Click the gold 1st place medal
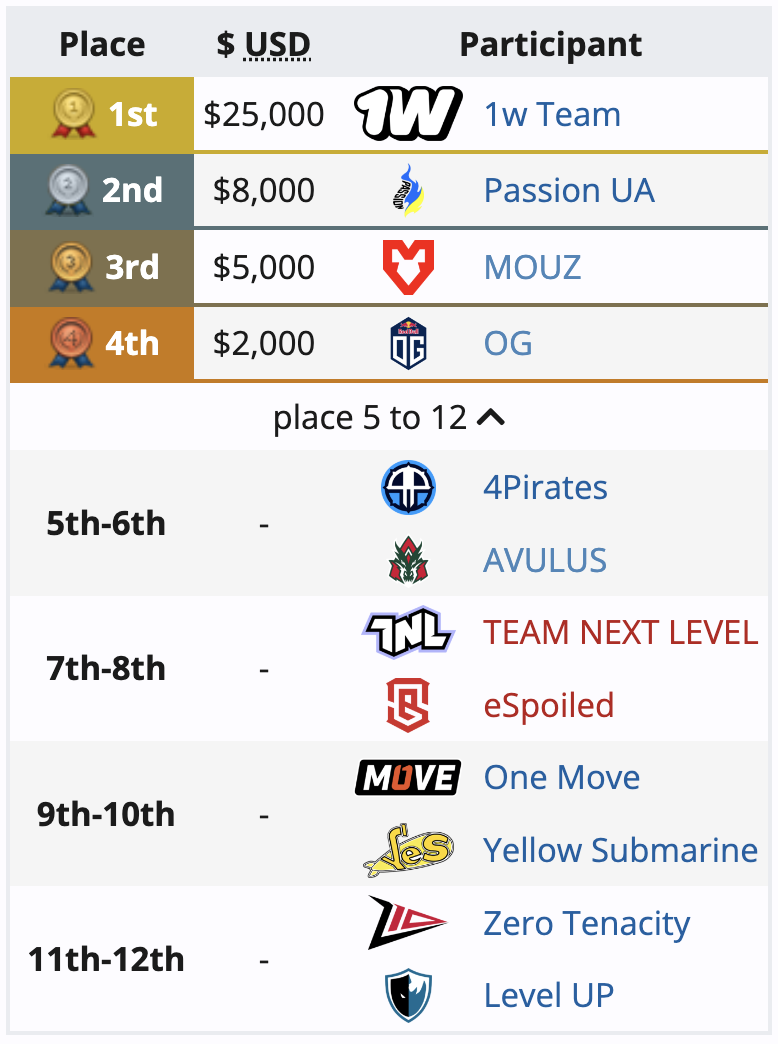 click(x=73, y=114)
